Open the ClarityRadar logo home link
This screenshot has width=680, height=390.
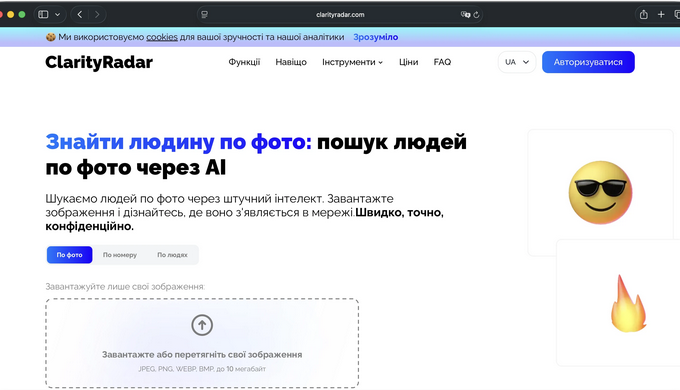coord(99,62)
